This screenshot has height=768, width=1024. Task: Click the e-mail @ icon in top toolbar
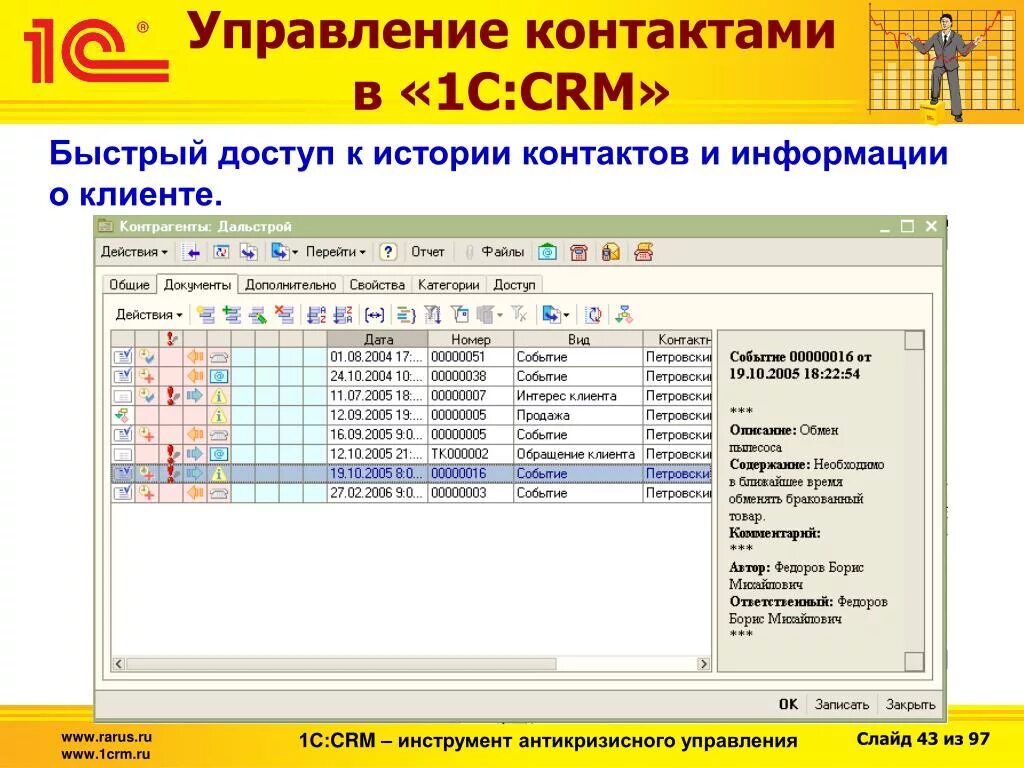(x=547, y=252)
